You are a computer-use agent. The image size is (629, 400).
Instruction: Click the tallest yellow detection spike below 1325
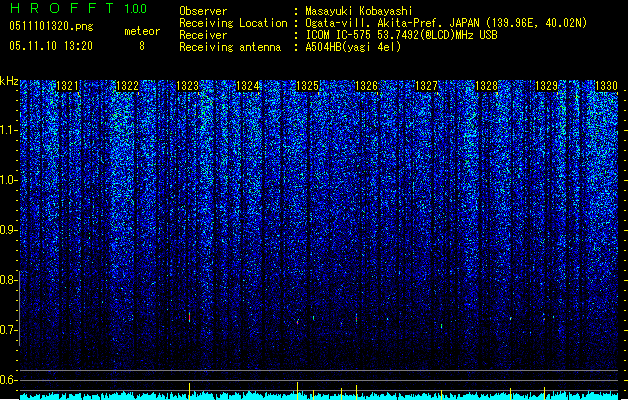tap(297, 391)
